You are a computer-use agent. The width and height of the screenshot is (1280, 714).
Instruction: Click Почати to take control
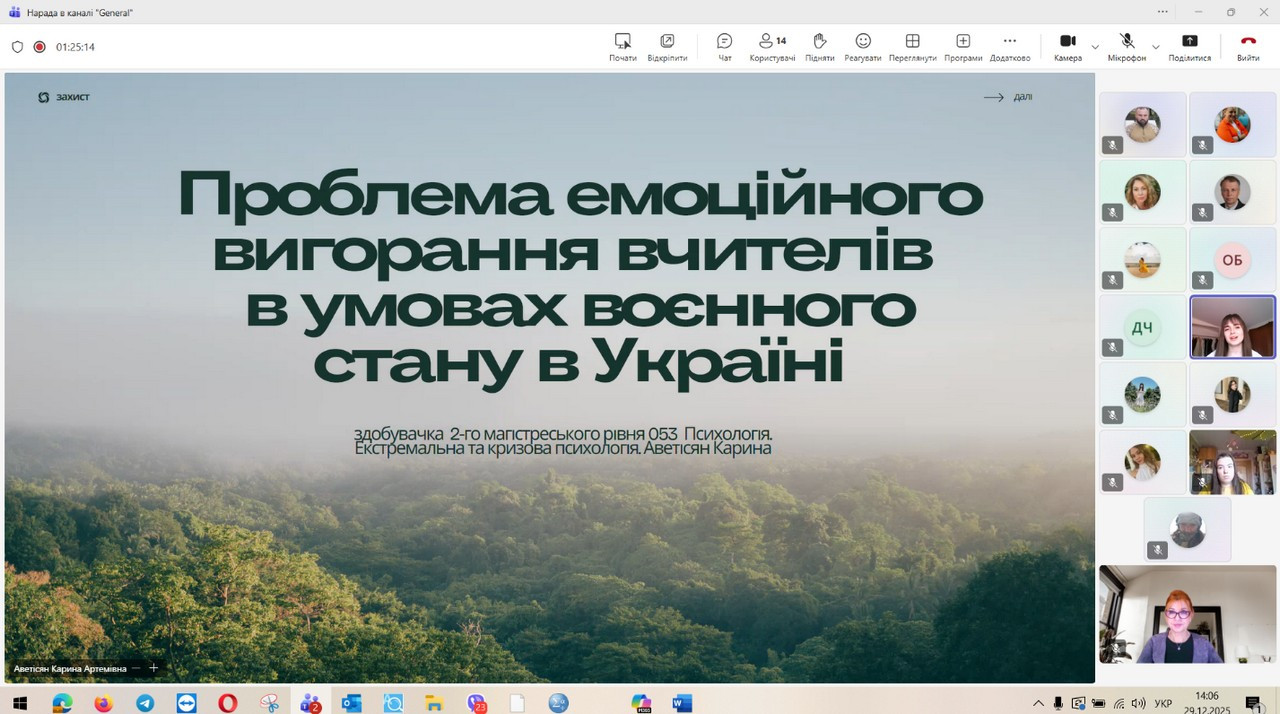pyautogui.click(x=622, y=46)
